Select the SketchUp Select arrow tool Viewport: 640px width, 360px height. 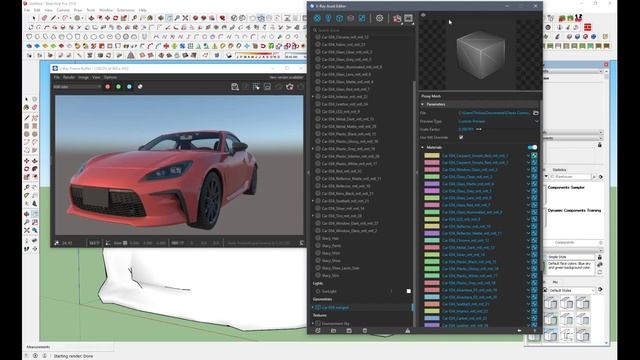27,99
